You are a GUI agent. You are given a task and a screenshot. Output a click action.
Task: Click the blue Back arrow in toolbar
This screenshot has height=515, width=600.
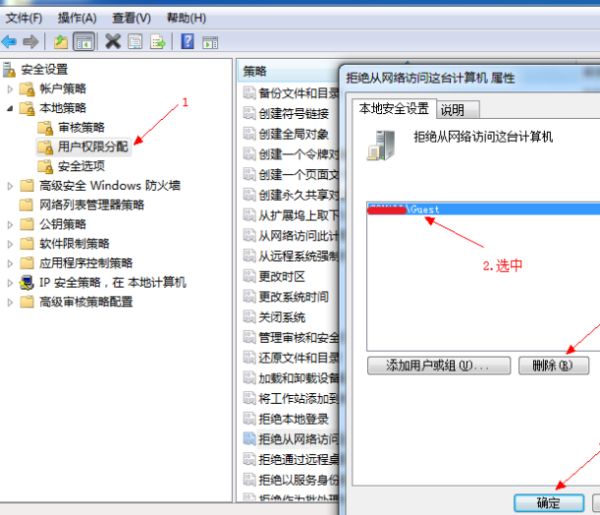(10, 41)
